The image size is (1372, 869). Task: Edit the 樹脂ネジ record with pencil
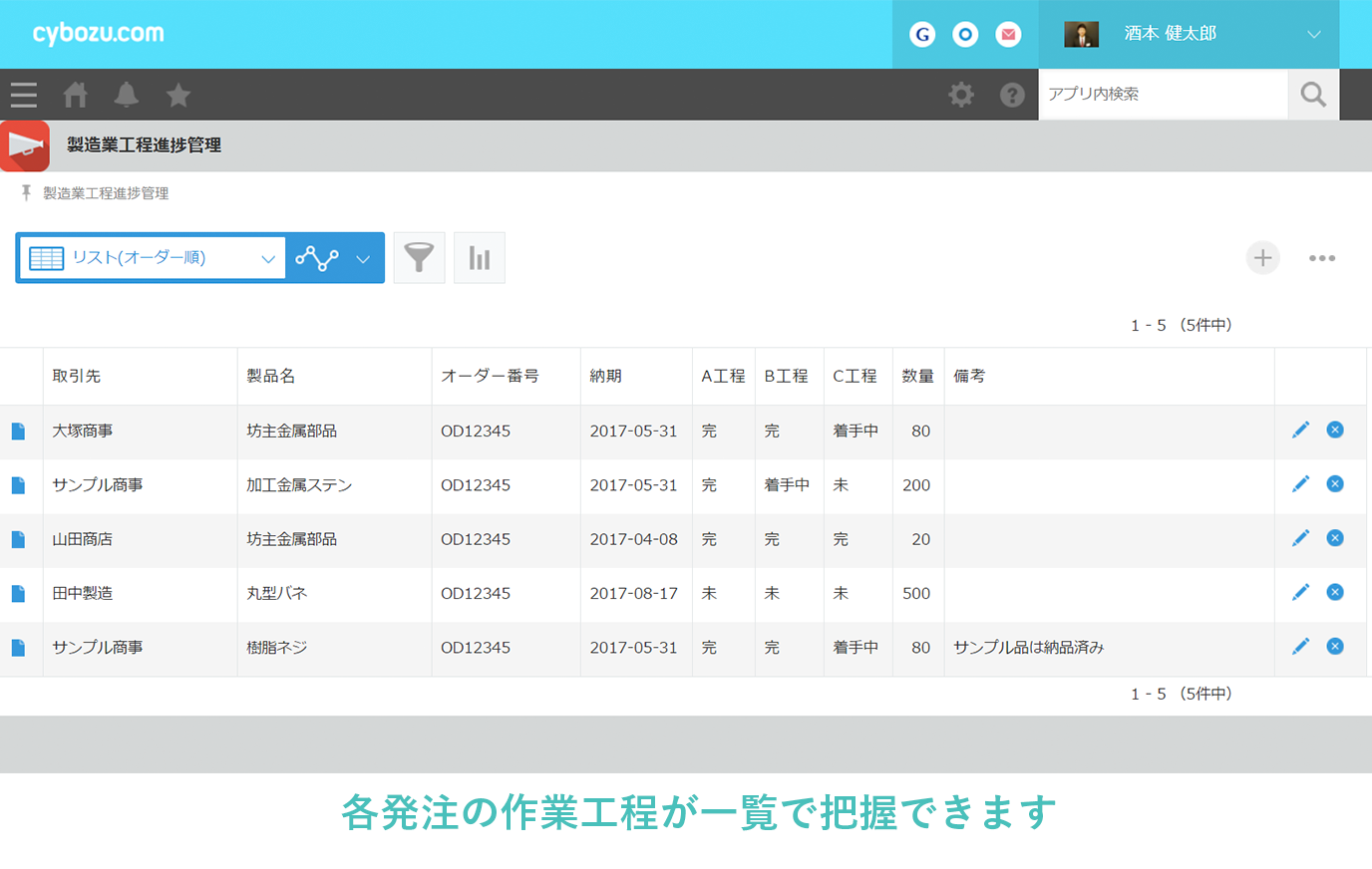pos(1300,646)
